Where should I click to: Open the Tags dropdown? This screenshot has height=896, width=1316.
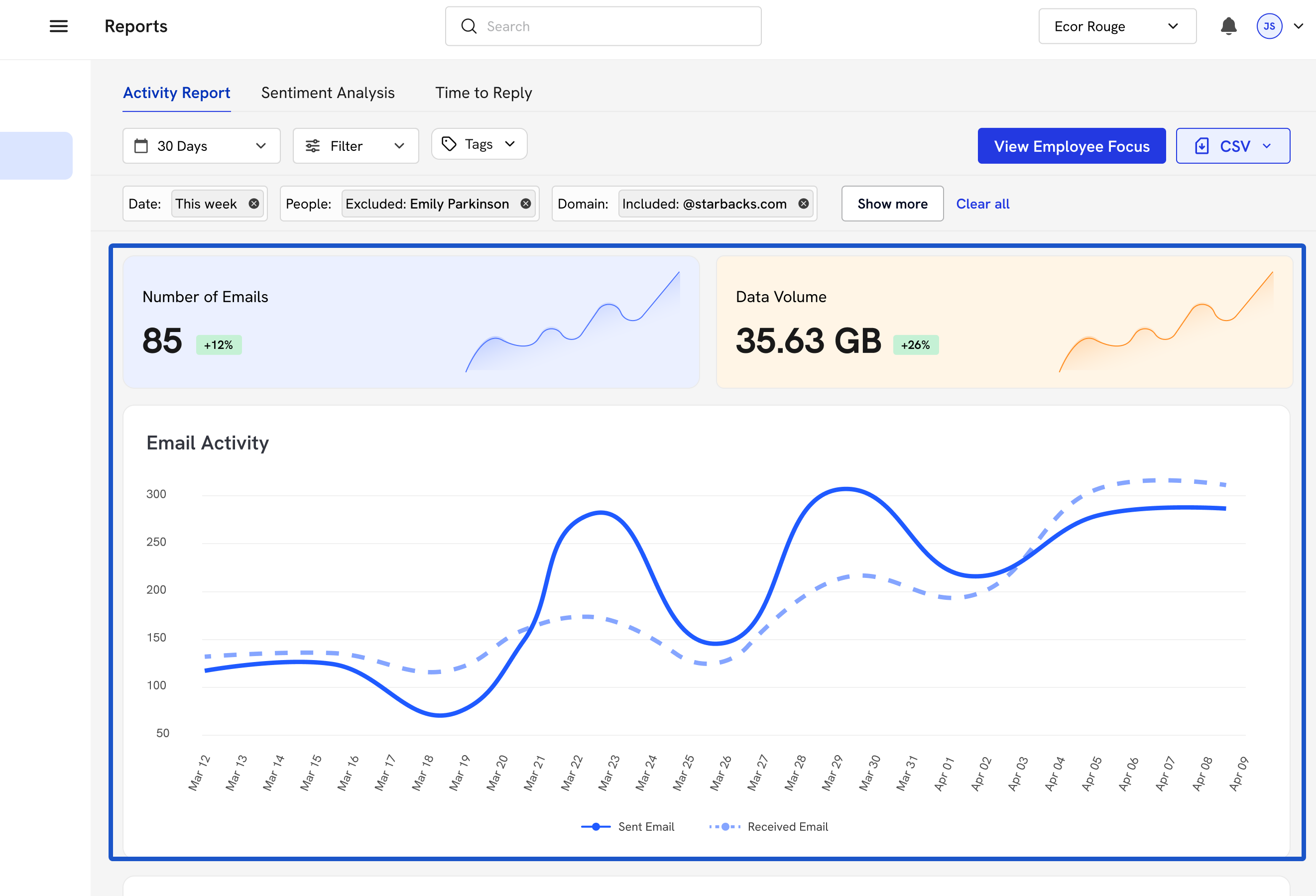pos(479,144)
